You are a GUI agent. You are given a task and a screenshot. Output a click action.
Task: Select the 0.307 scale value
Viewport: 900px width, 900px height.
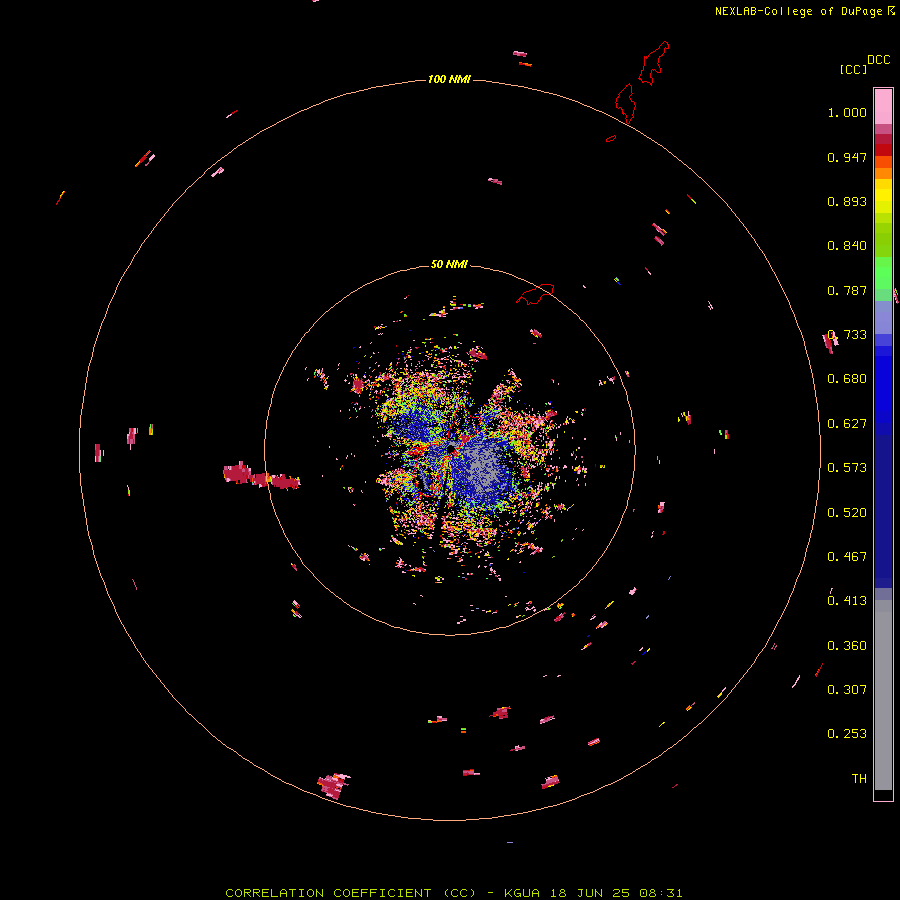pos(847,690)
